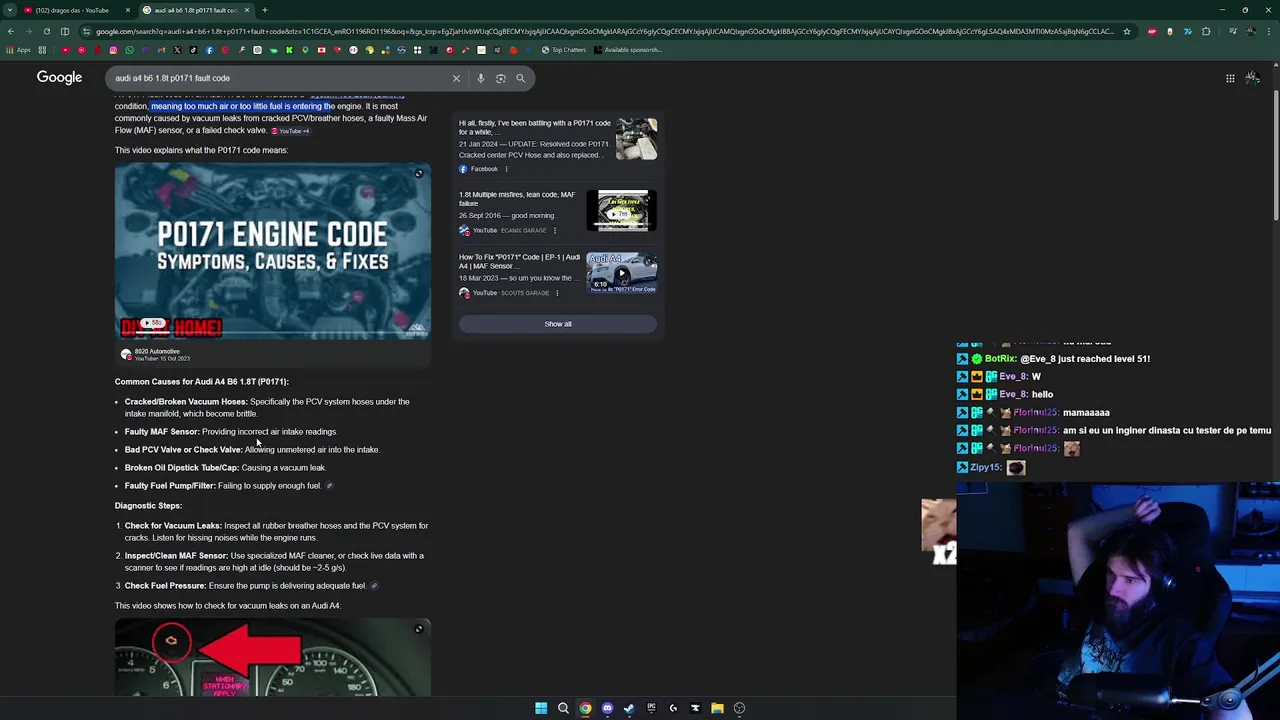The width and height of the screenshot is (1280, 720).
Task: Open 'Hi all, firstly, I've been battling' Facebook result
Action: pyautogui.click(x=535, y=127)
